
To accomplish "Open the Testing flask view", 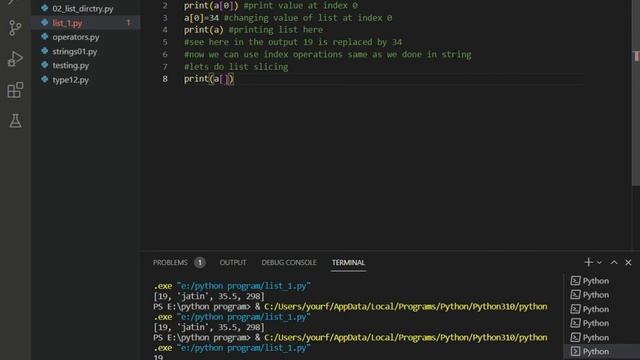I will coord(15,121).
